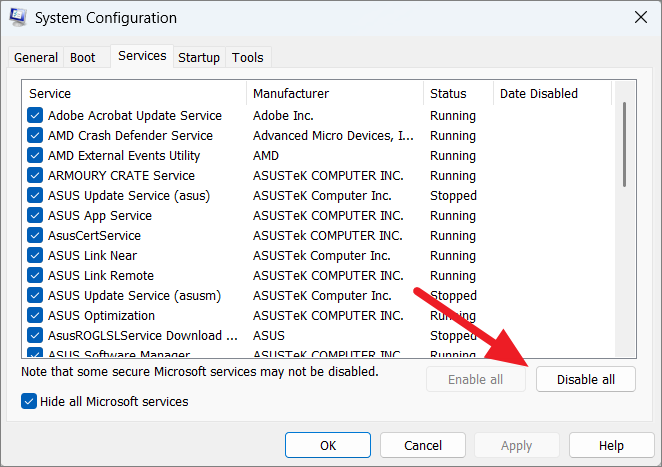This screenshot has height=467, width=662.
Task: Uncheck AMD Crash Defender Service checkbox
Action: (x=35, y=136)
